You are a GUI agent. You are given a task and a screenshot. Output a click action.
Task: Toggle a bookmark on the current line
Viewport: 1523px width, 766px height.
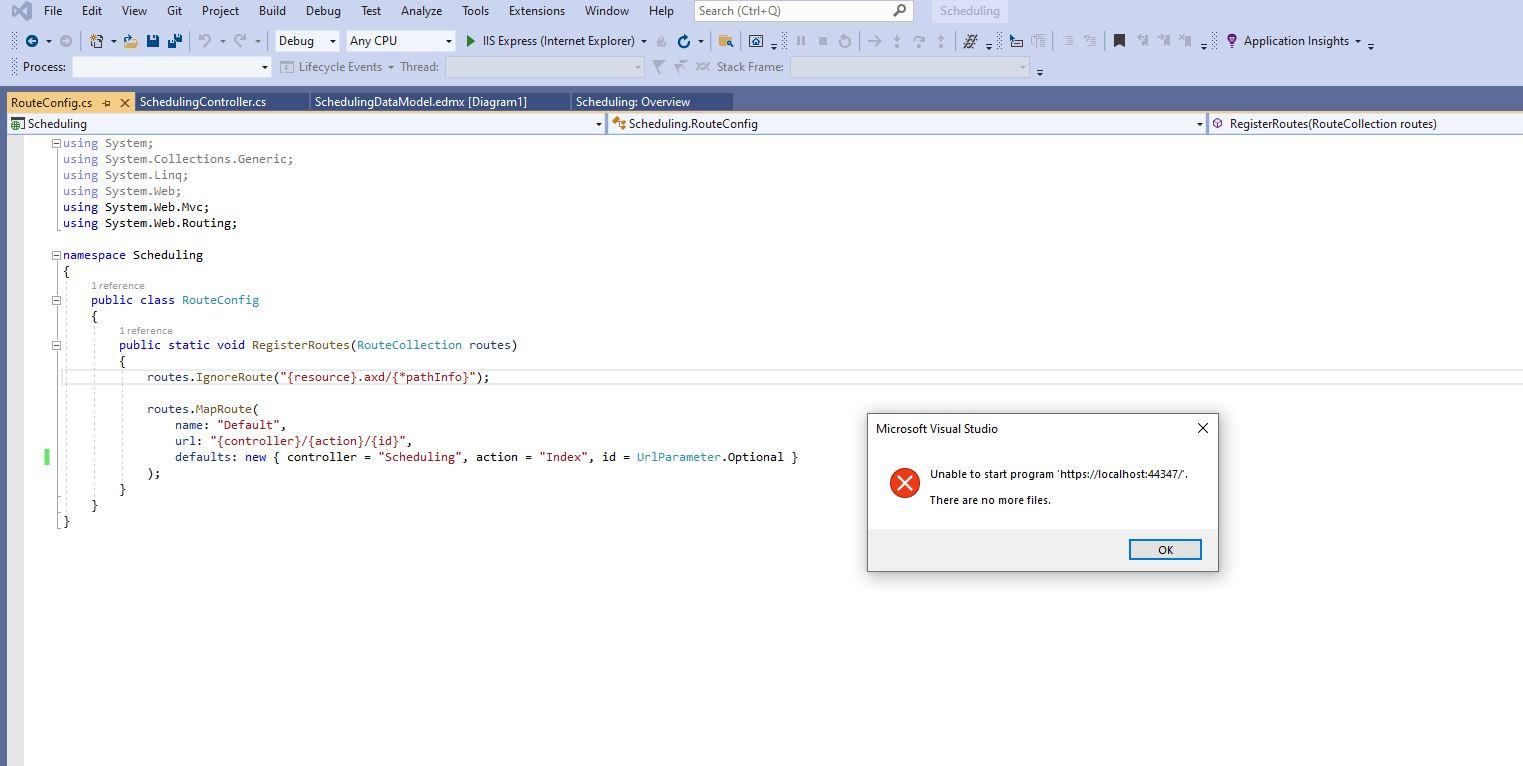(1119, 41)
